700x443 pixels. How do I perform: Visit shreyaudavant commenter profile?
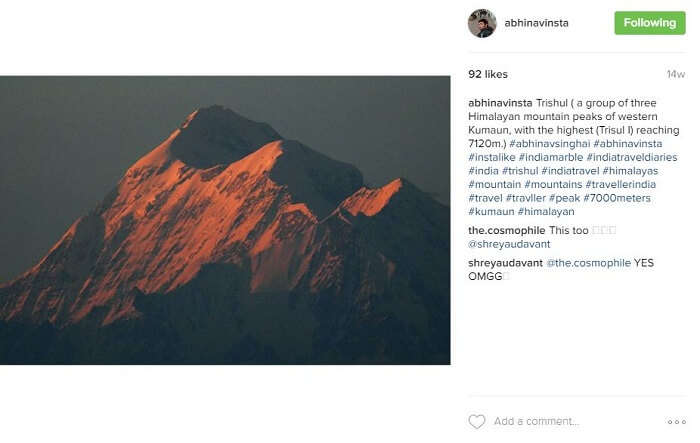(x=505, y=263)
